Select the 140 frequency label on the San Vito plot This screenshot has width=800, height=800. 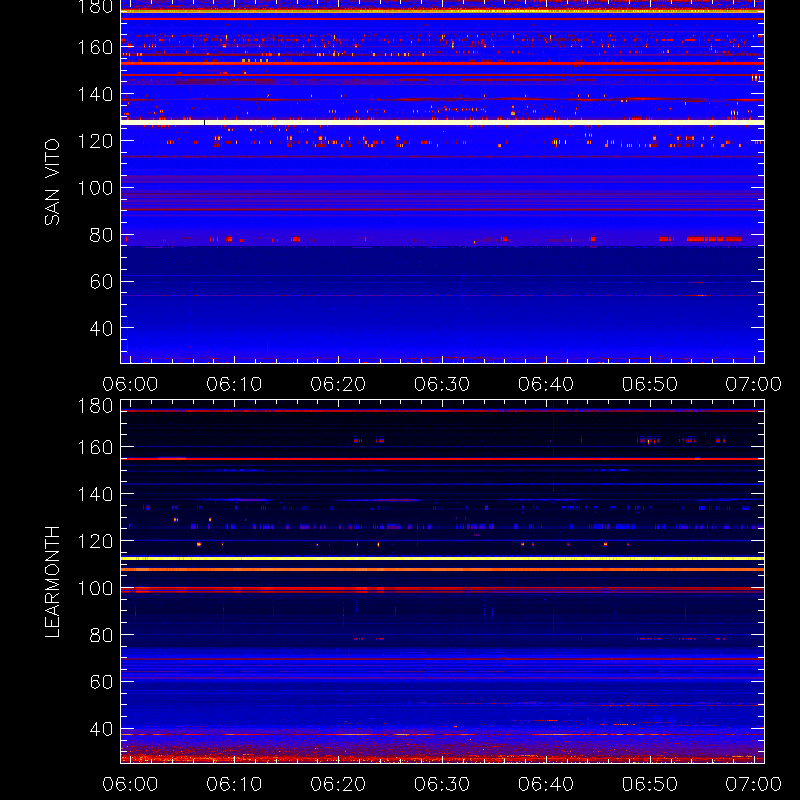(x=95, y=94)
